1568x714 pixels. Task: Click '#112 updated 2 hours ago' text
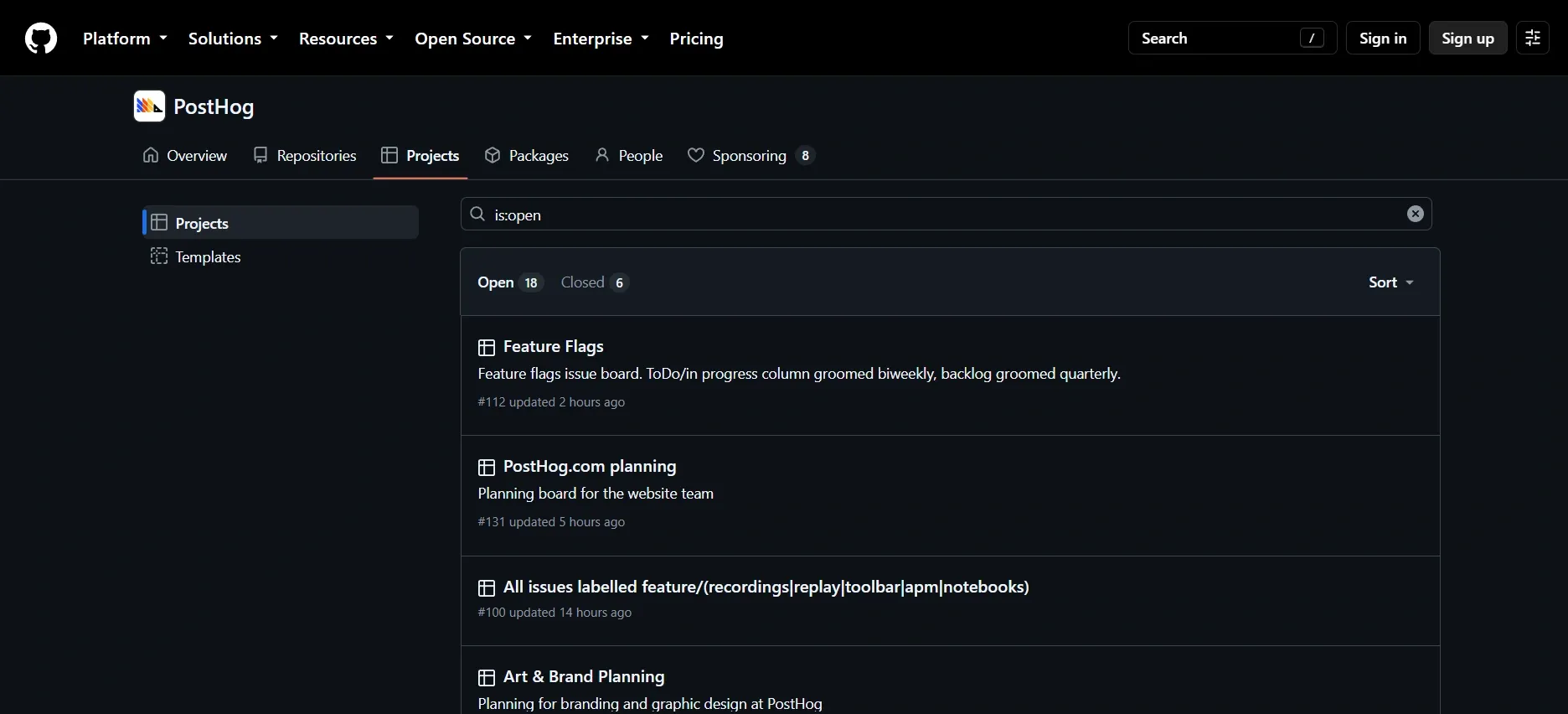point(551,402)
